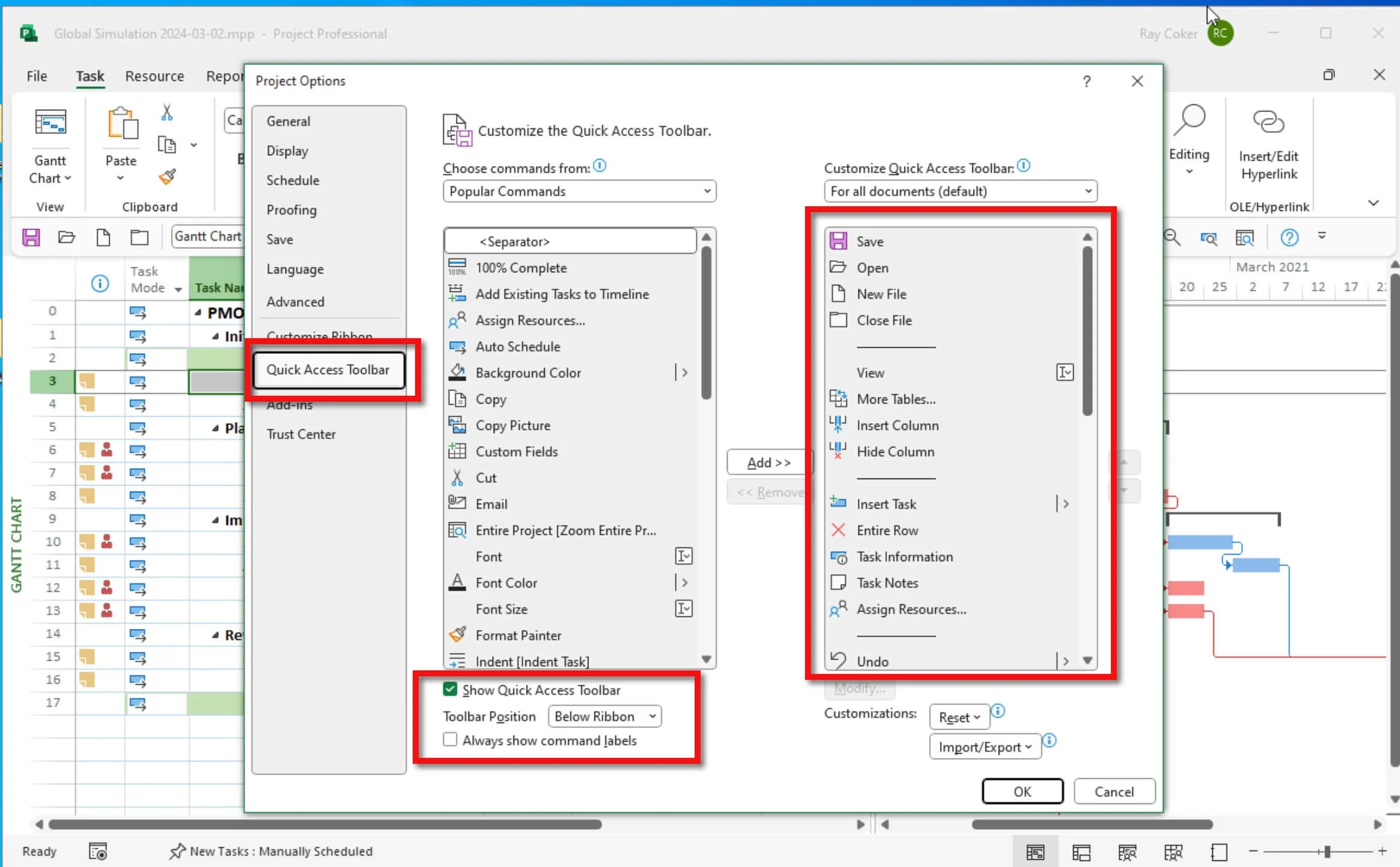Select Email in the commands list

(570, 504)
